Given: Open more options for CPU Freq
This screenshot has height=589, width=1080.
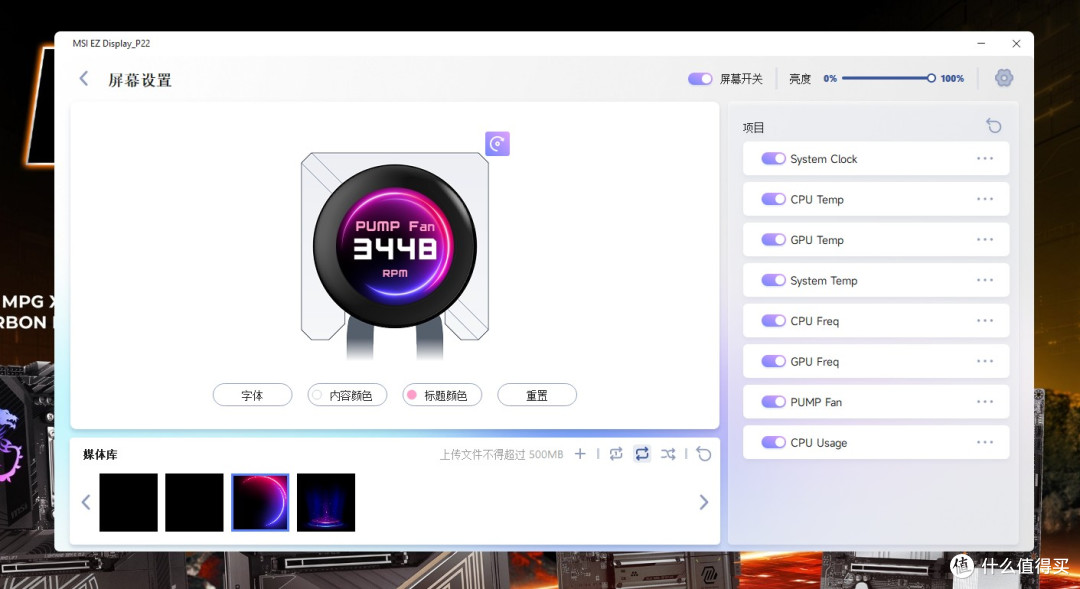Looking at the screenshot, I should (x=985, y=320).
